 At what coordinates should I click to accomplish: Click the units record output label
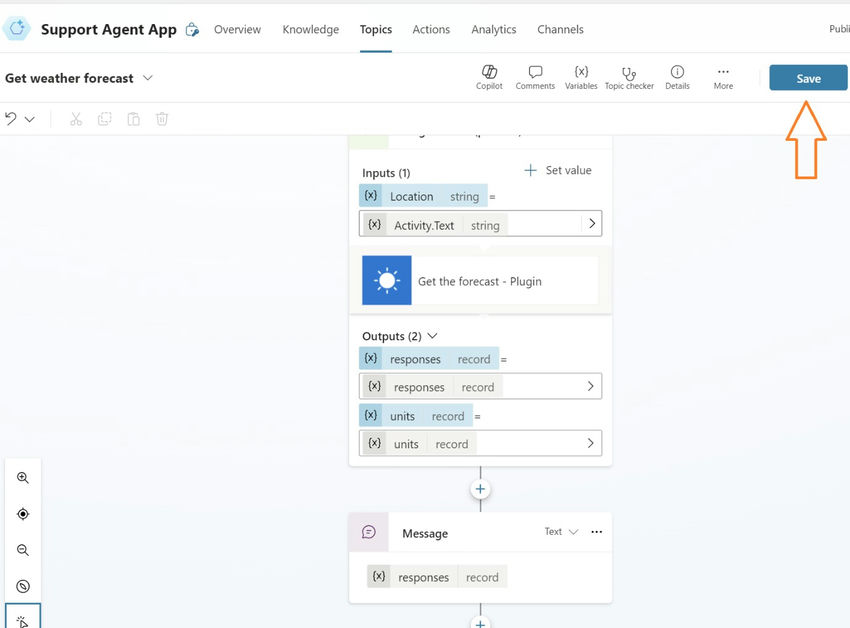click(416, 415)
